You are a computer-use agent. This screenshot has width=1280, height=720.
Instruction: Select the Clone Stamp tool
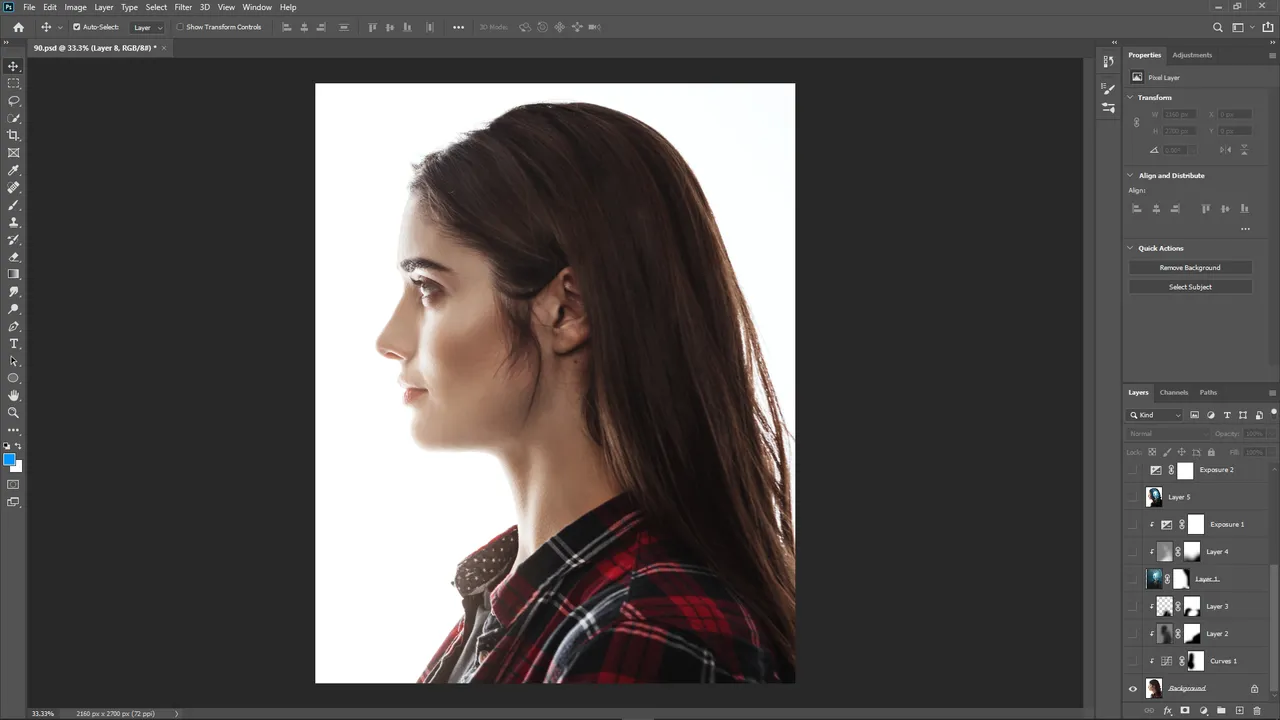[x=13, y=222]
